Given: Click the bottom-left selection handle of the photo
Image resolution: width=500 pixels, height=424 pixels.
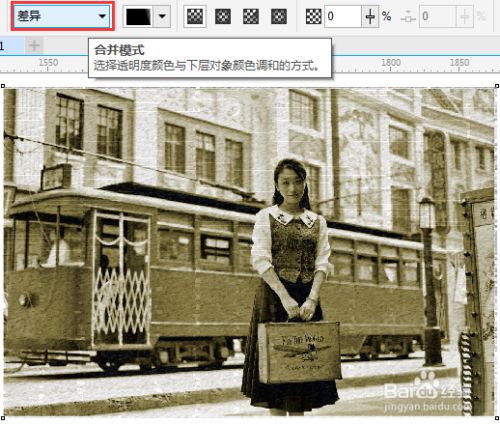Looking at the screenshot, I should tap(3, 418).
